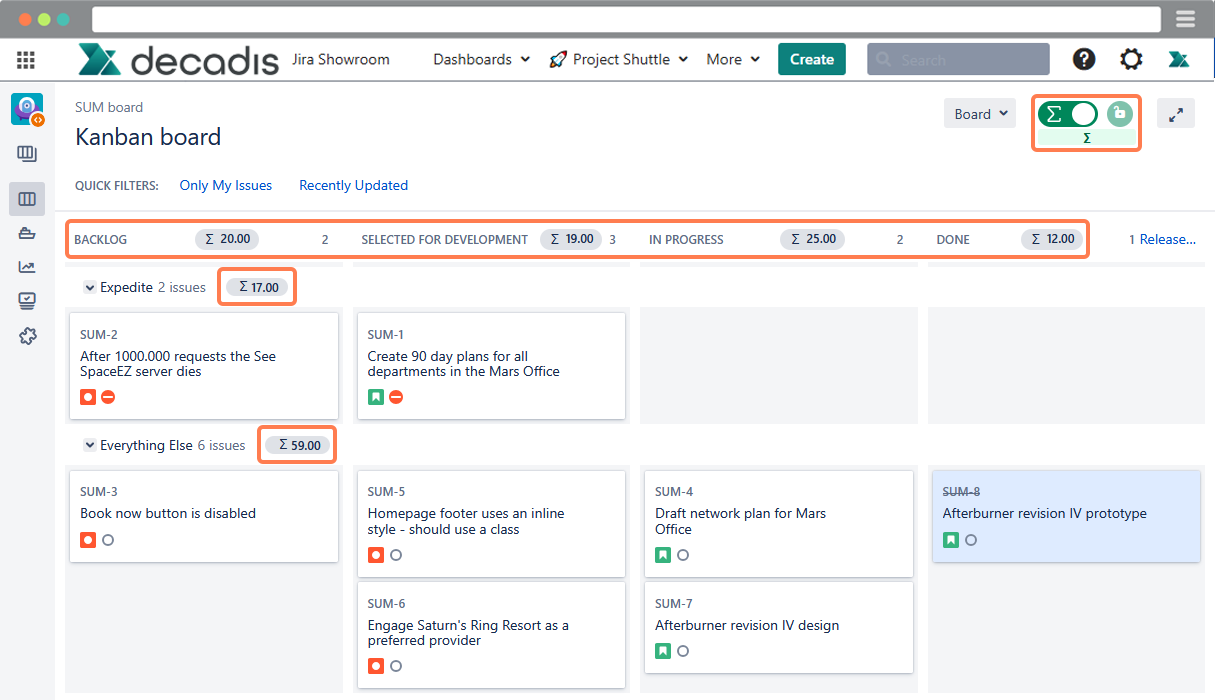Click the Apps puzzle icon in the sidebar

click(27, 336)
